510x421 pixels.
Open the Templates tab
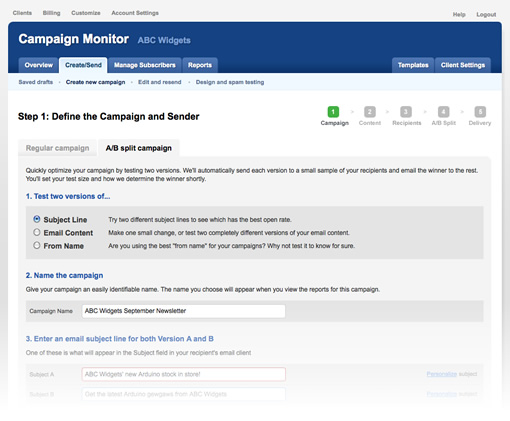(x=413, y=65)
